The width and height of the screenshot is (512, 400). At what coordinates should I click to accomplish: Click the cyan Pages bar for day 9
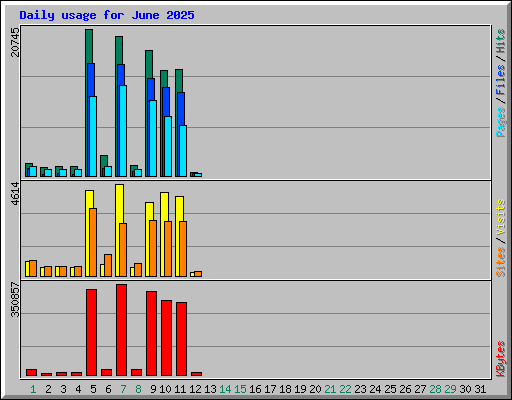point(153,138)
